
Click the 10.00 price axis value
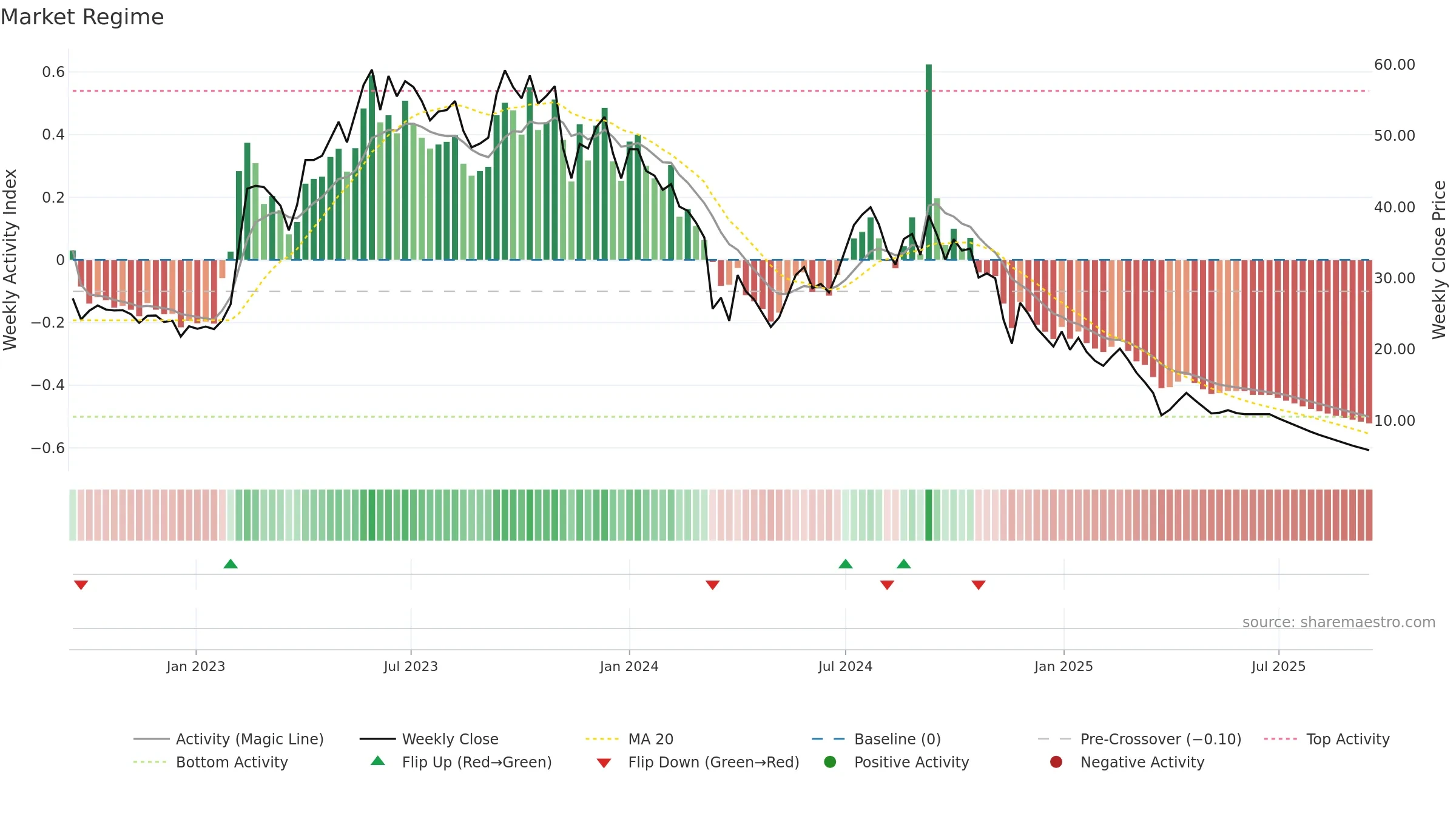pyautogui.click(x=1395, y=420)
